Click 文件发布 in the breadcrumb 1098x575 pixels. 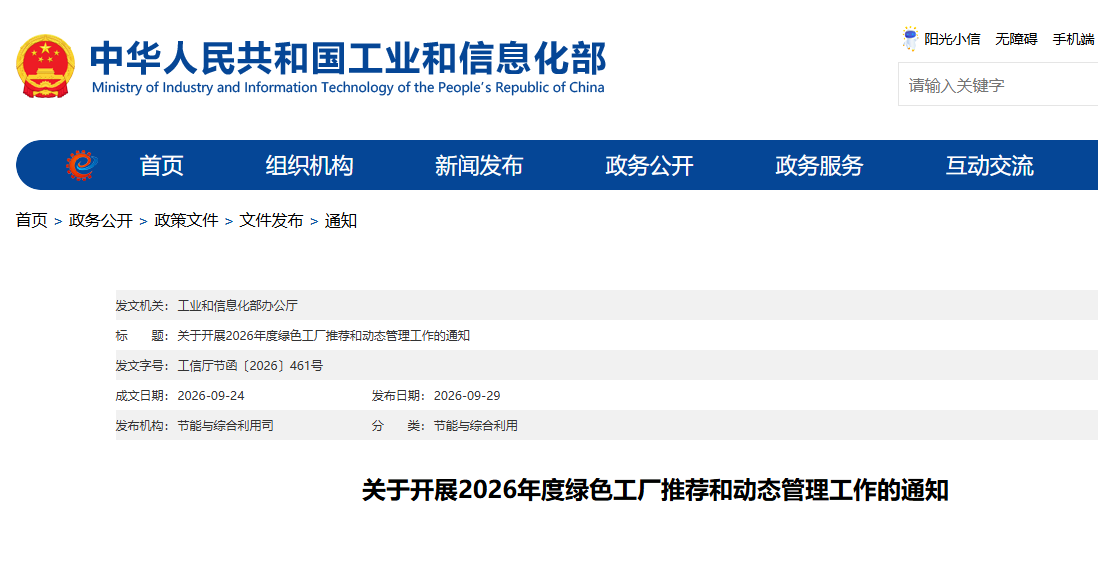[x=271, y=221]
